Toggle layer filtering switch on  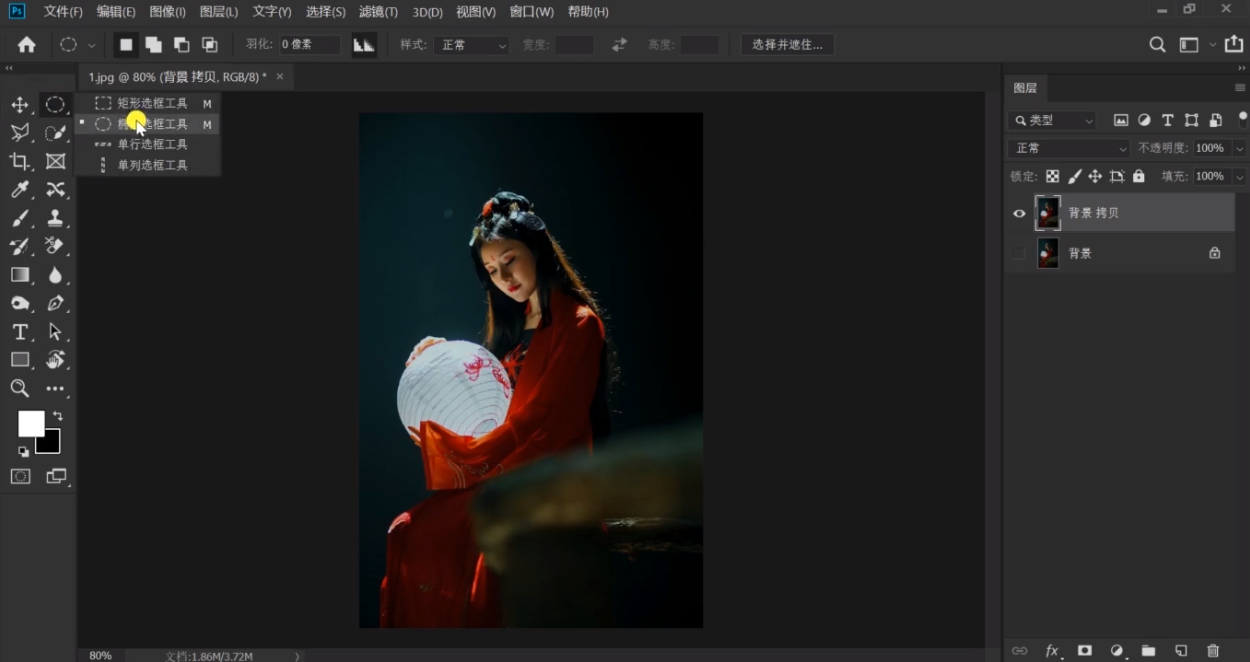click(x=1243, y=120)
